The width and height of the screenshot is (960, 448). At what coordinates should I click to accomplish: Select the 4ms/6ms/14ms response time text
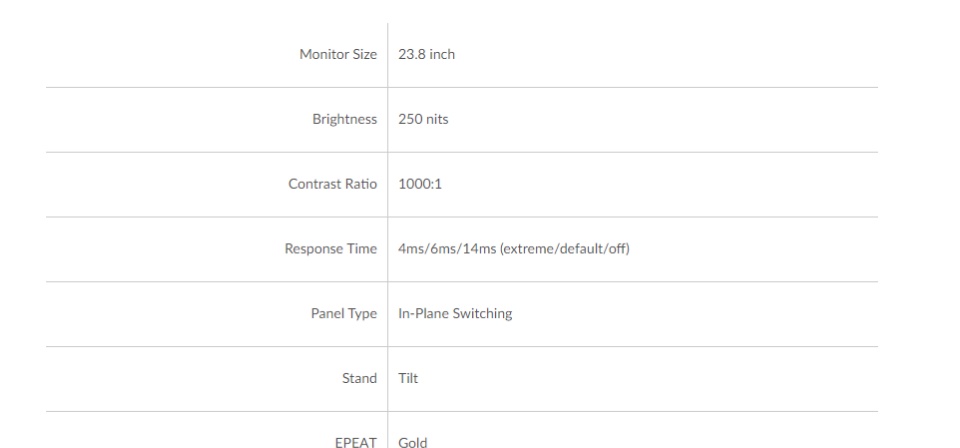447,249
